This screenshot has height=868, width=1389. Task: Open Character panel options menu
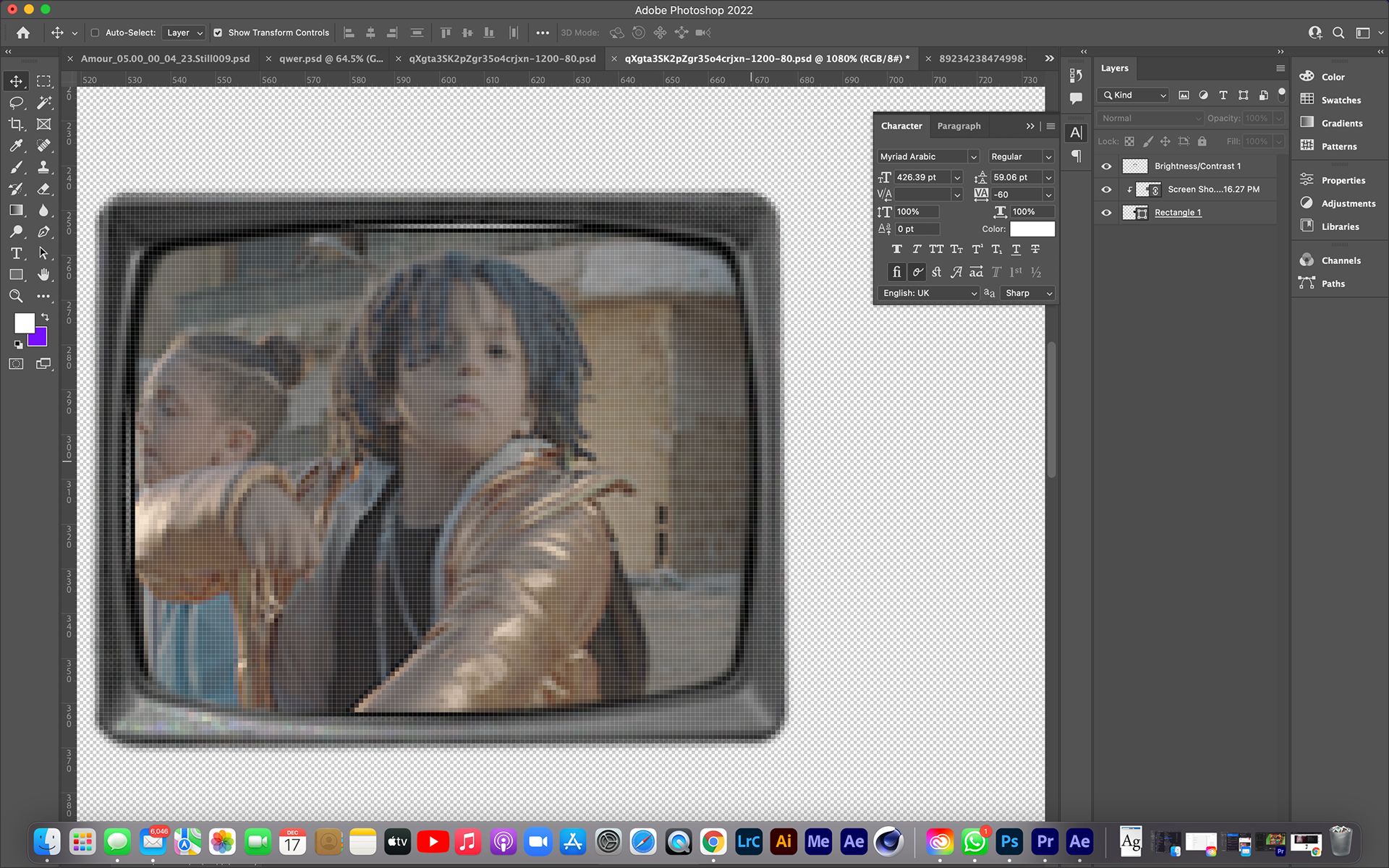tap(1050, 126)
